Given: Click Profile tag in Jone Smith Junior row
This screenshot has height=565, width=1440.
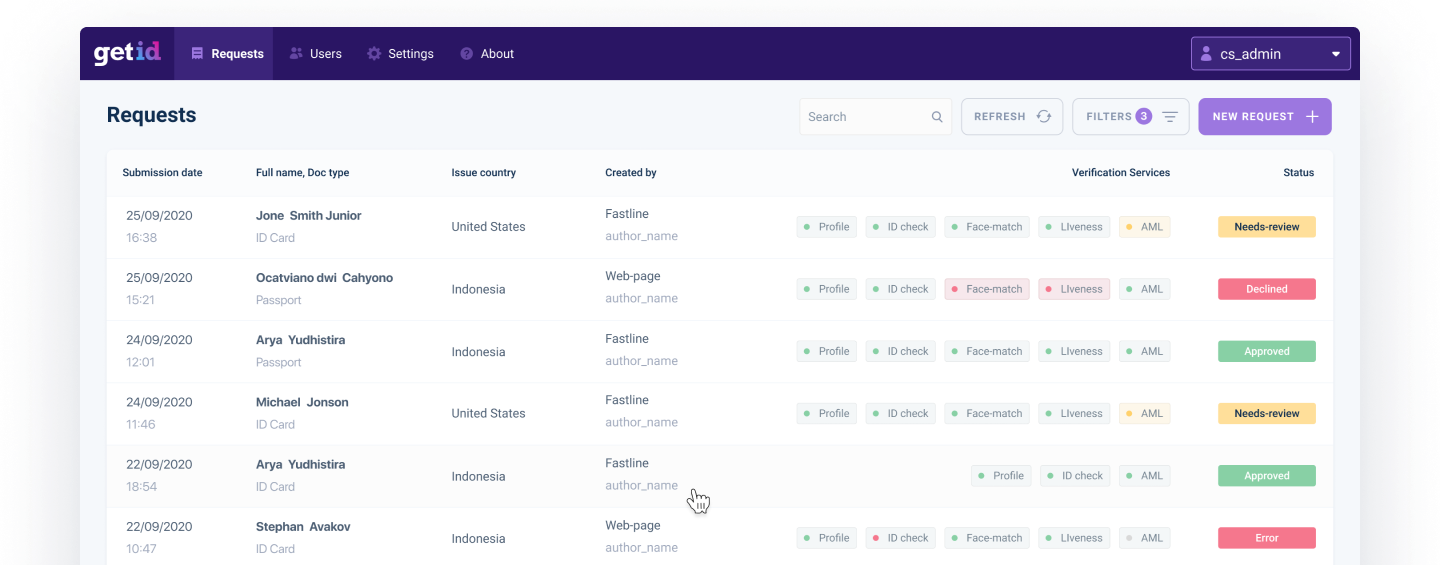Looking at the screenshot, I should tap(826, 227).
